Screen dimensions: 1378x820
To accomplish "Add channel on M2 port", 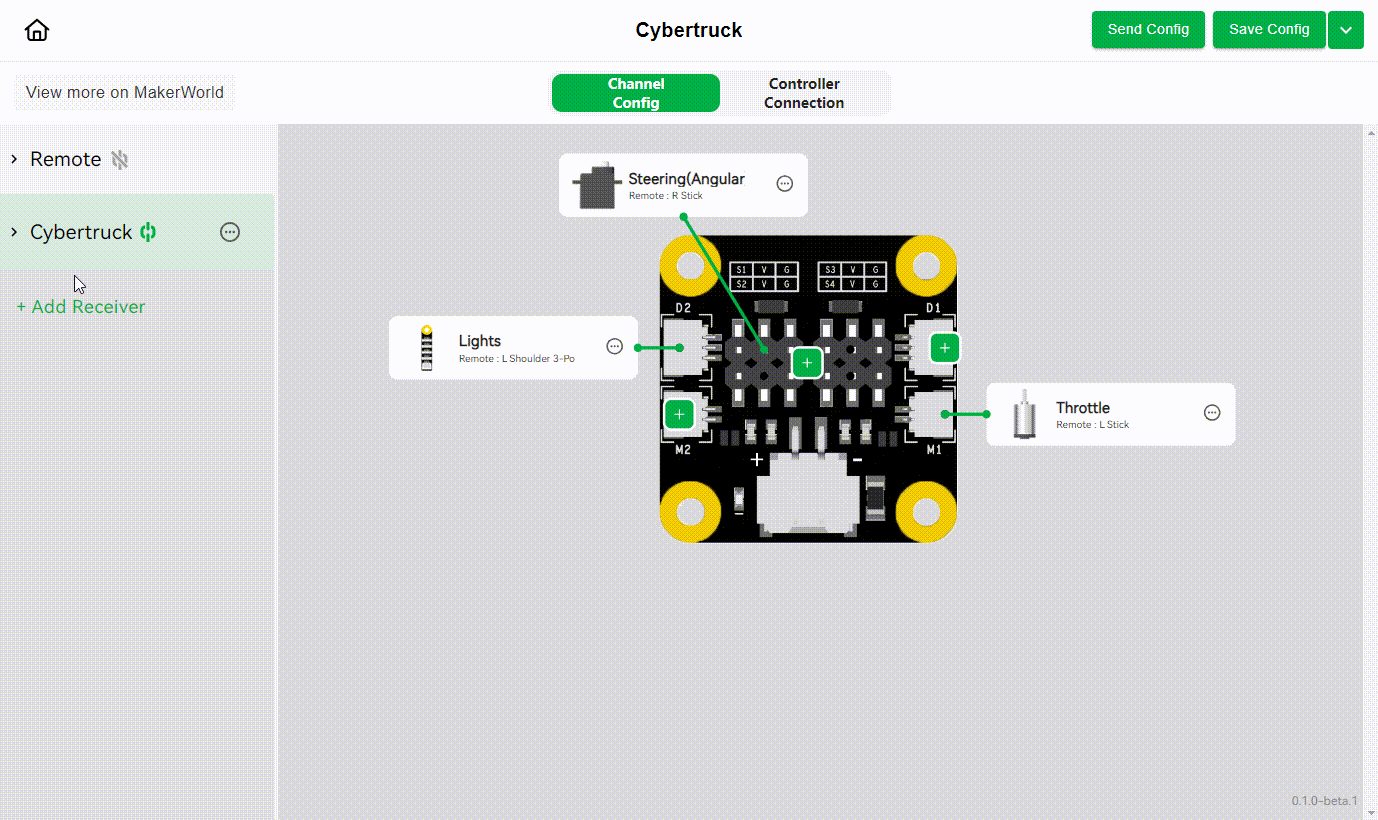I will click(x=679, y=413).
